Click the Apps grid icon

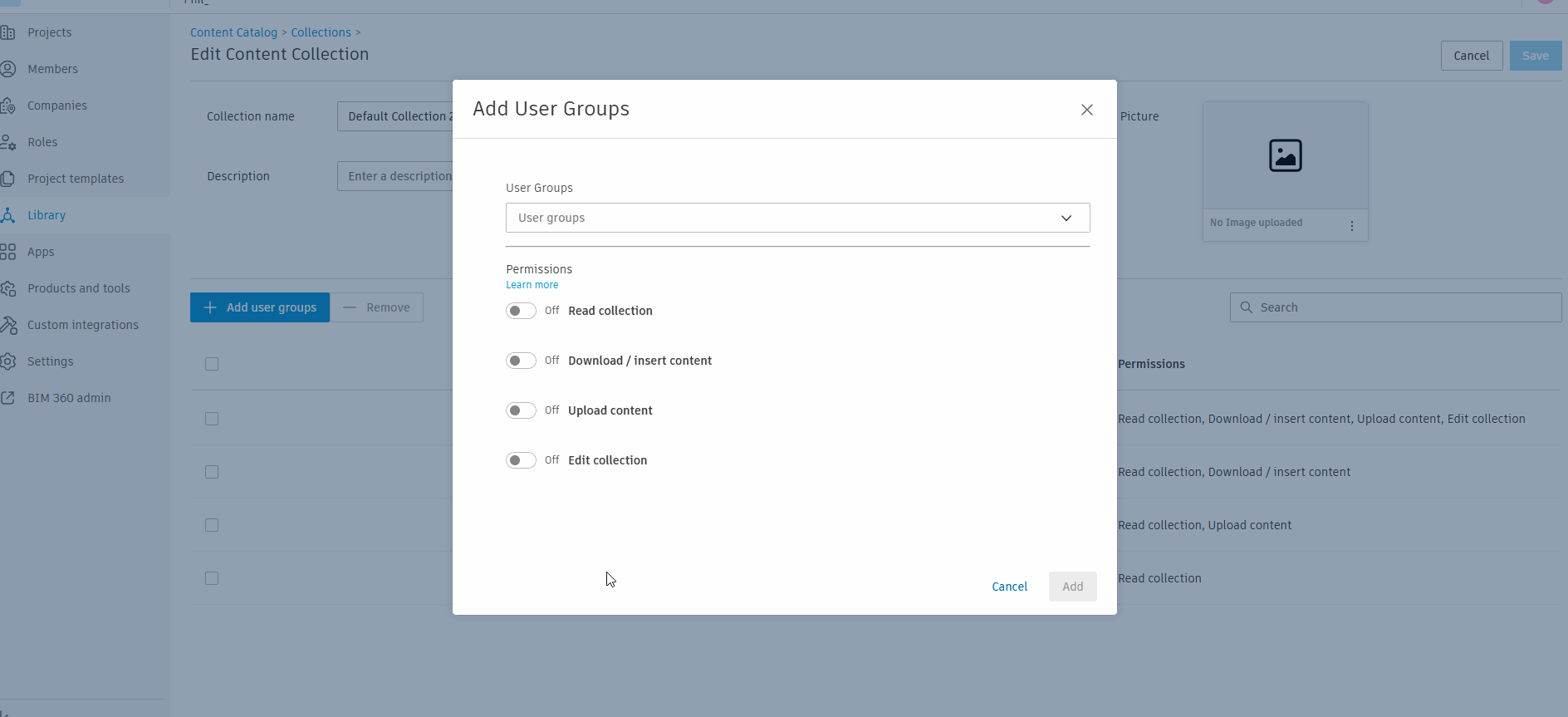click(x=8, y=252)
